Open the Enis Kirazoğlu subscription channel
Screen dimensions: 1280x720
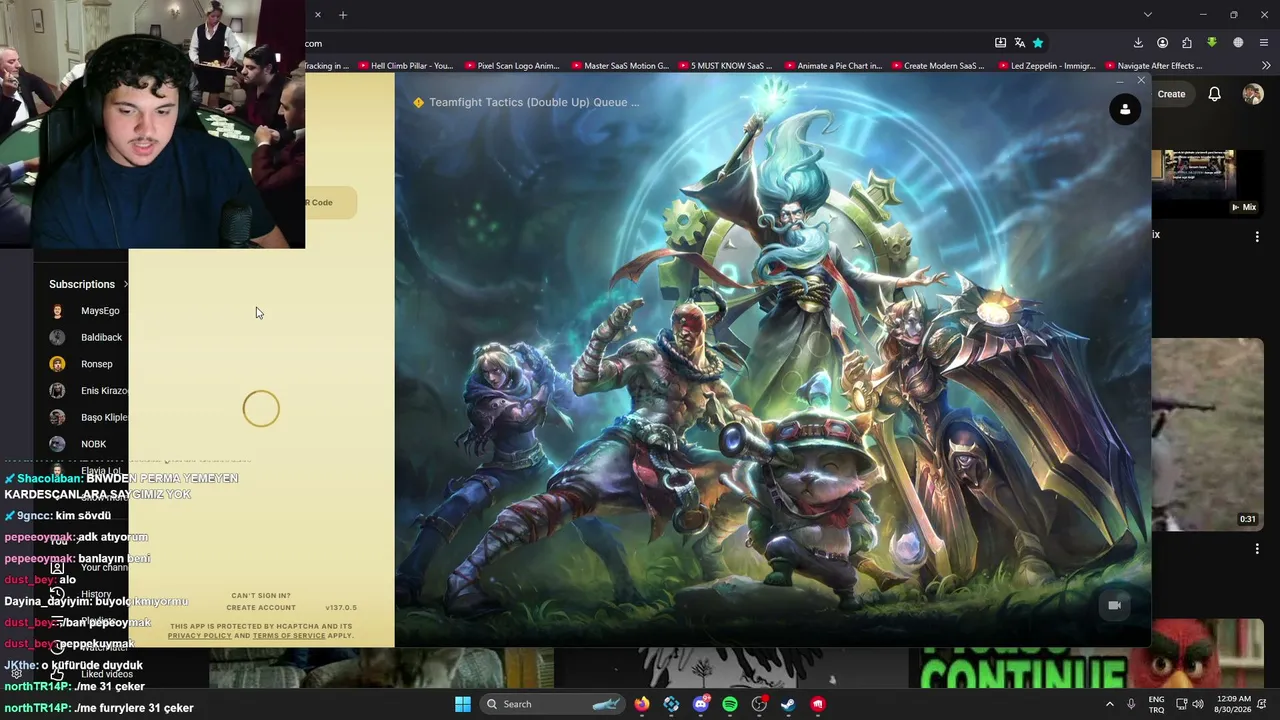click(x=88, y=391)
